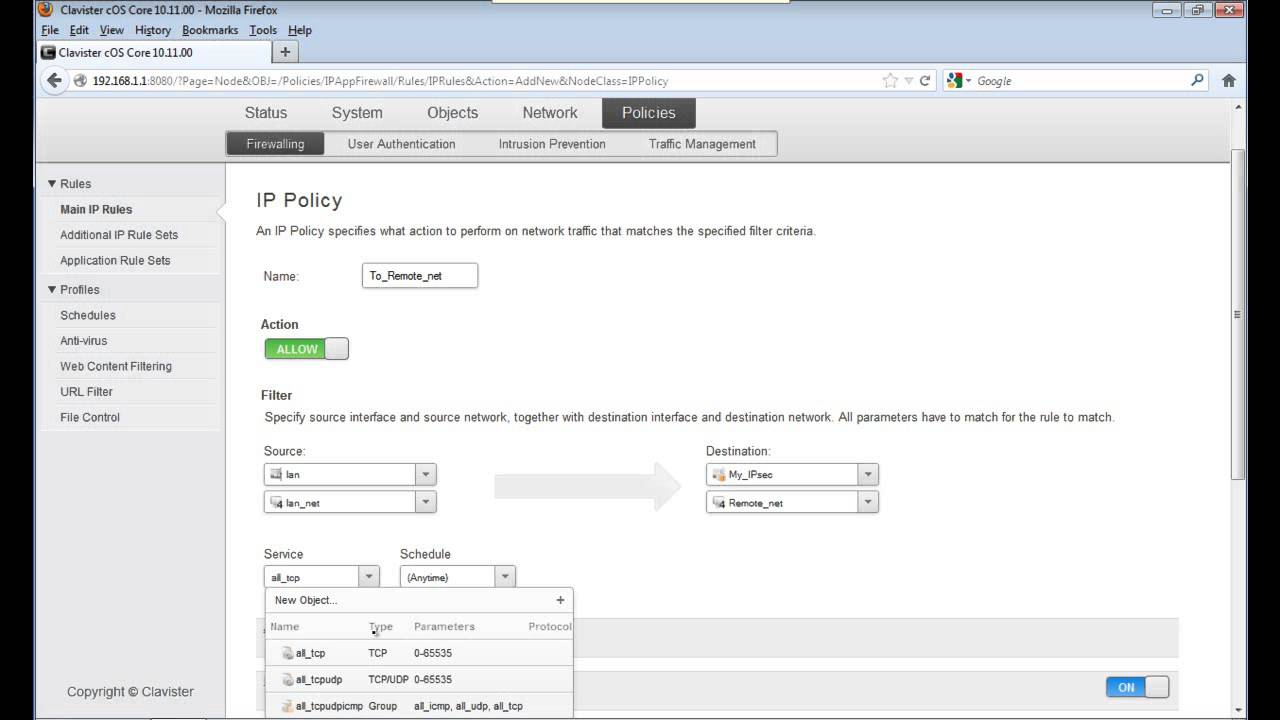Click the all_tcp service row icon
Image resolution: width=1280 pixels, height=720 pixels.
pyautogui.click(x=287, y=653)
